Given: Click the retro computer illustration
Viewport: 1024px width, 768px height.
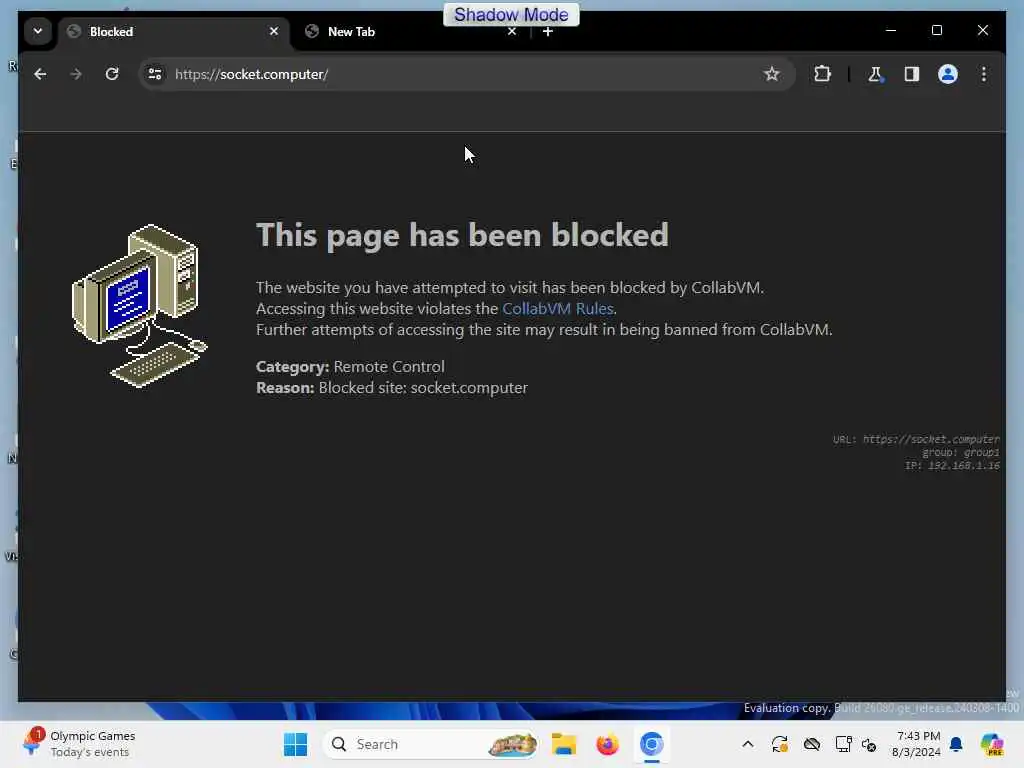Looking at the screenshot, I should pos(139,306).
